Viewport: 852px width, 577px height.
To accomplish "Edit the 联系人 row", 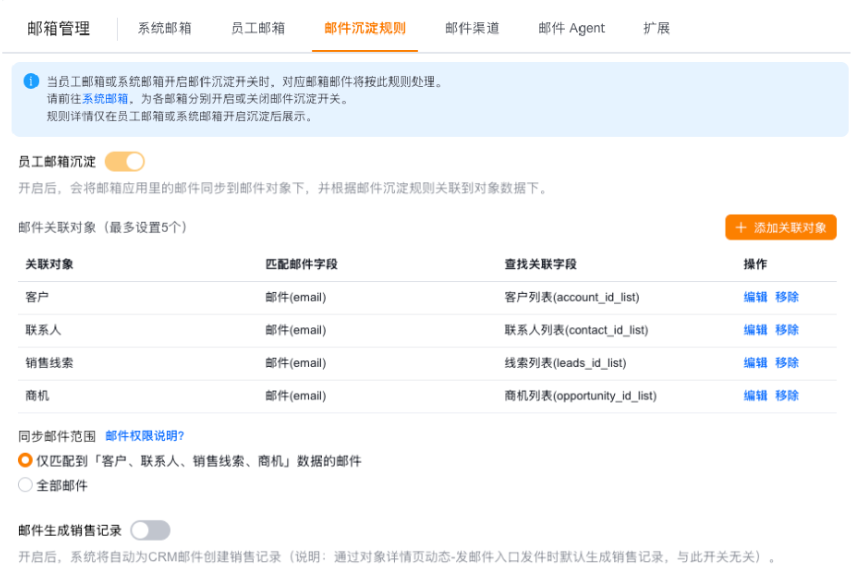I will (755, 330).
